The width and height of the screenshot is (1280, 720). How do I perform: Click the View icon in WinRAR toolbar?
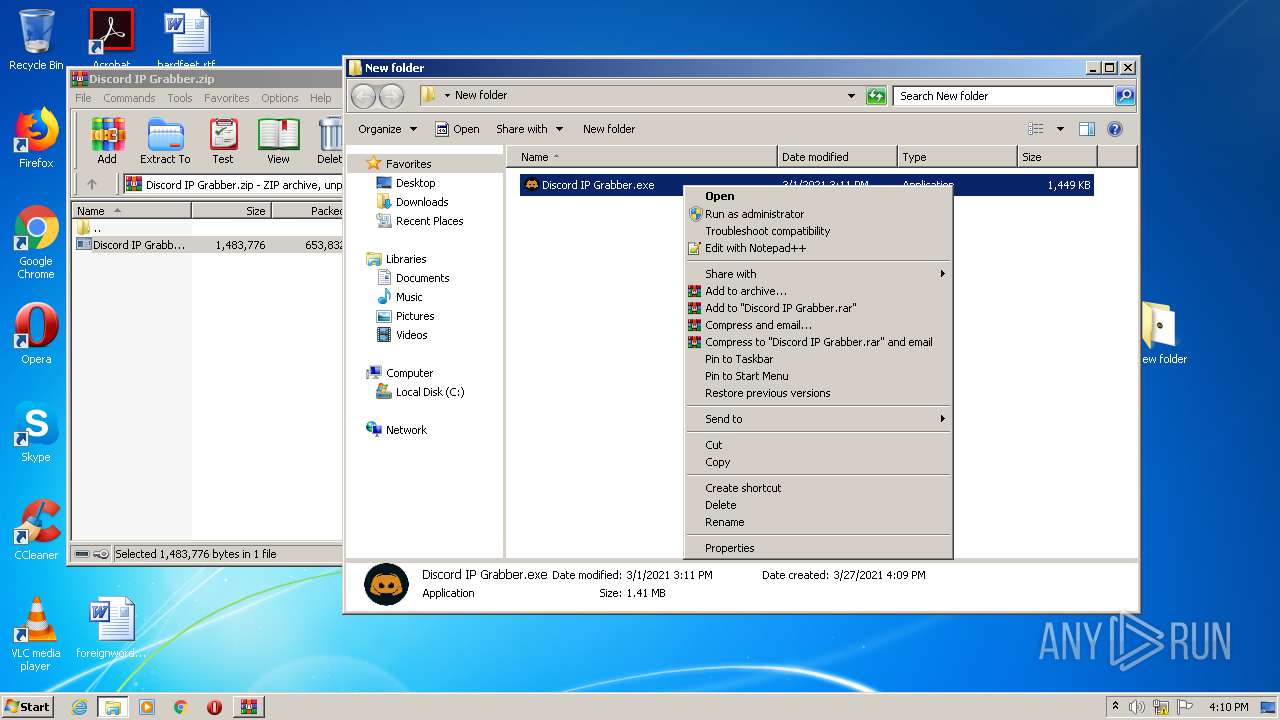[278, 140]
